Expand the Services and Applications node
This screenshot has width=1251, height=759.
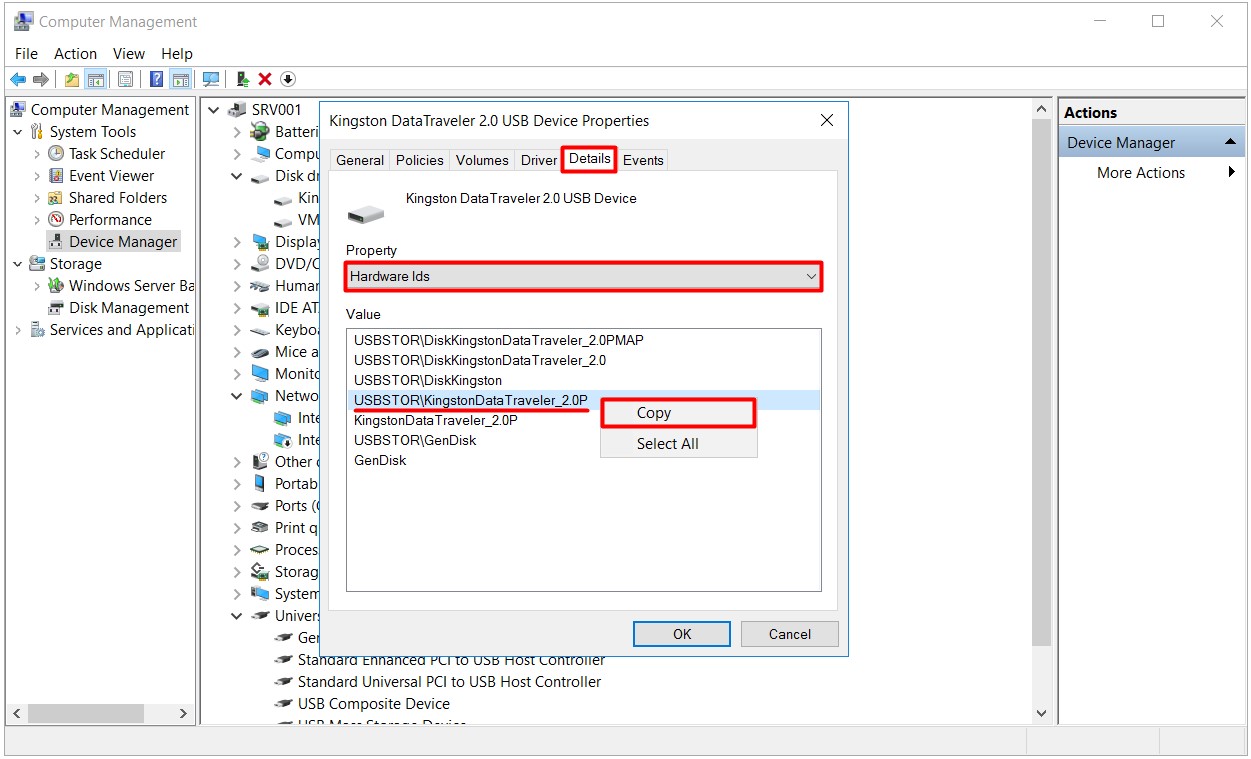pyautogui.click(x=18, y=330)
